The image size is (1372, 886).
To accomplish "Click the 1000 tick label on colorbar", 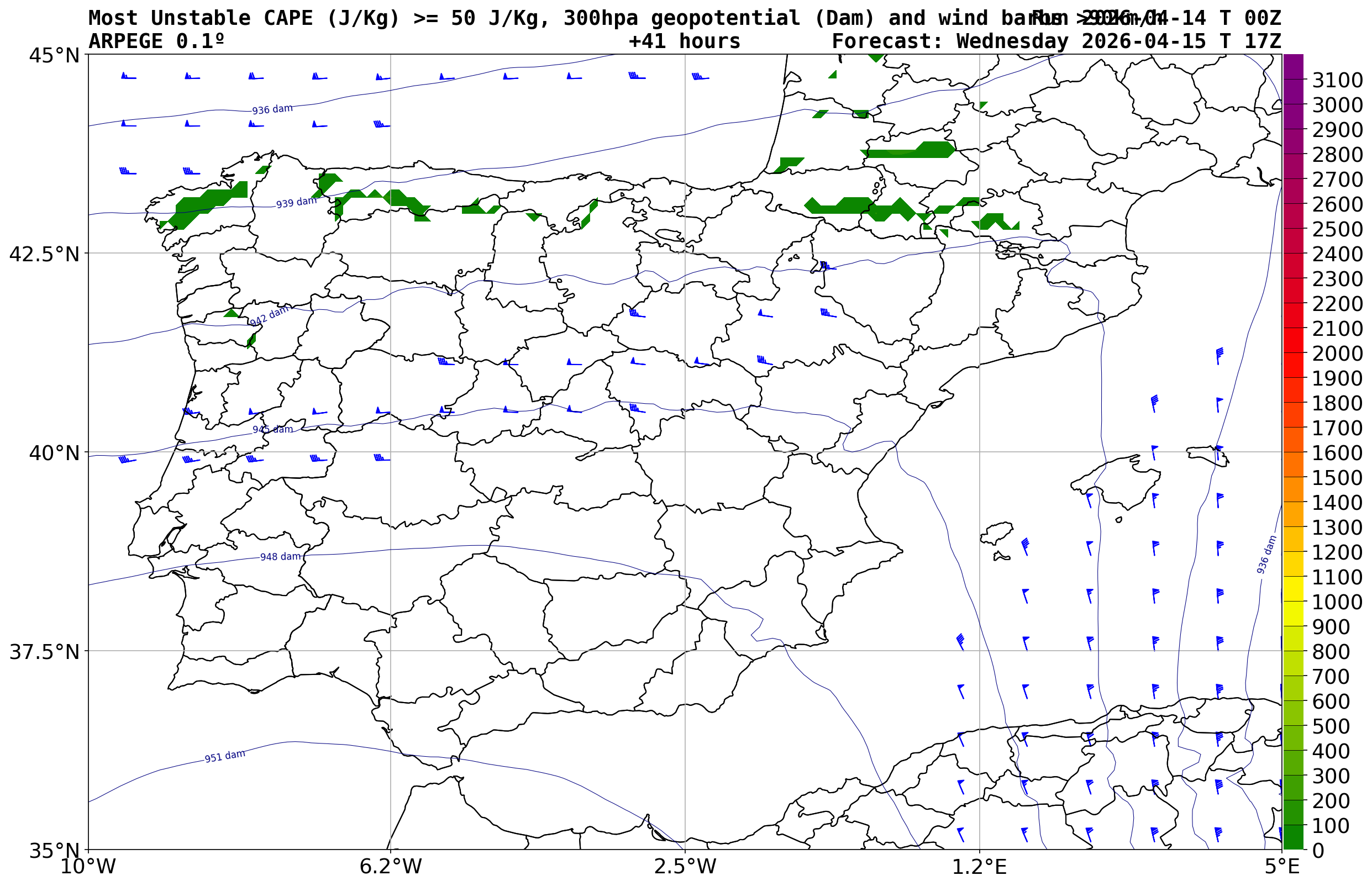I will [1337, 602].
